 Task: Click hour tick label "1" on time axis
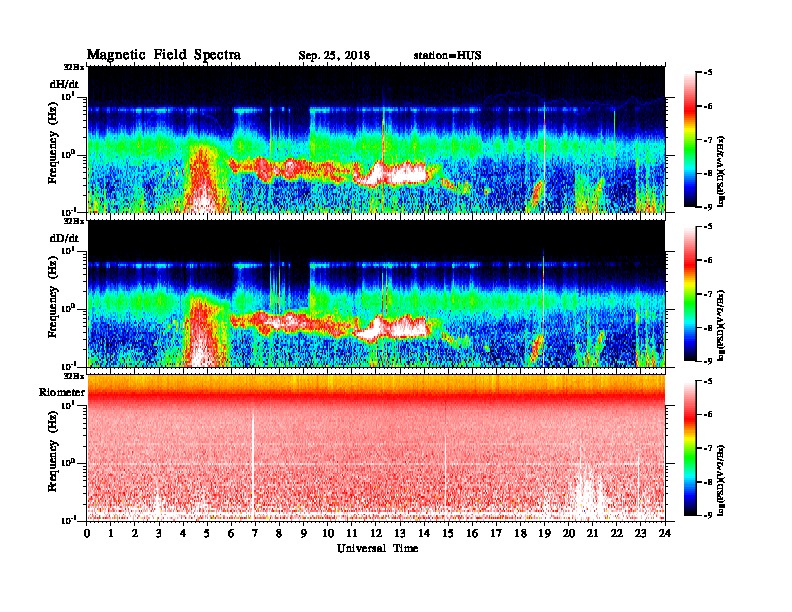pyautogui.click(x=111, y=533)
